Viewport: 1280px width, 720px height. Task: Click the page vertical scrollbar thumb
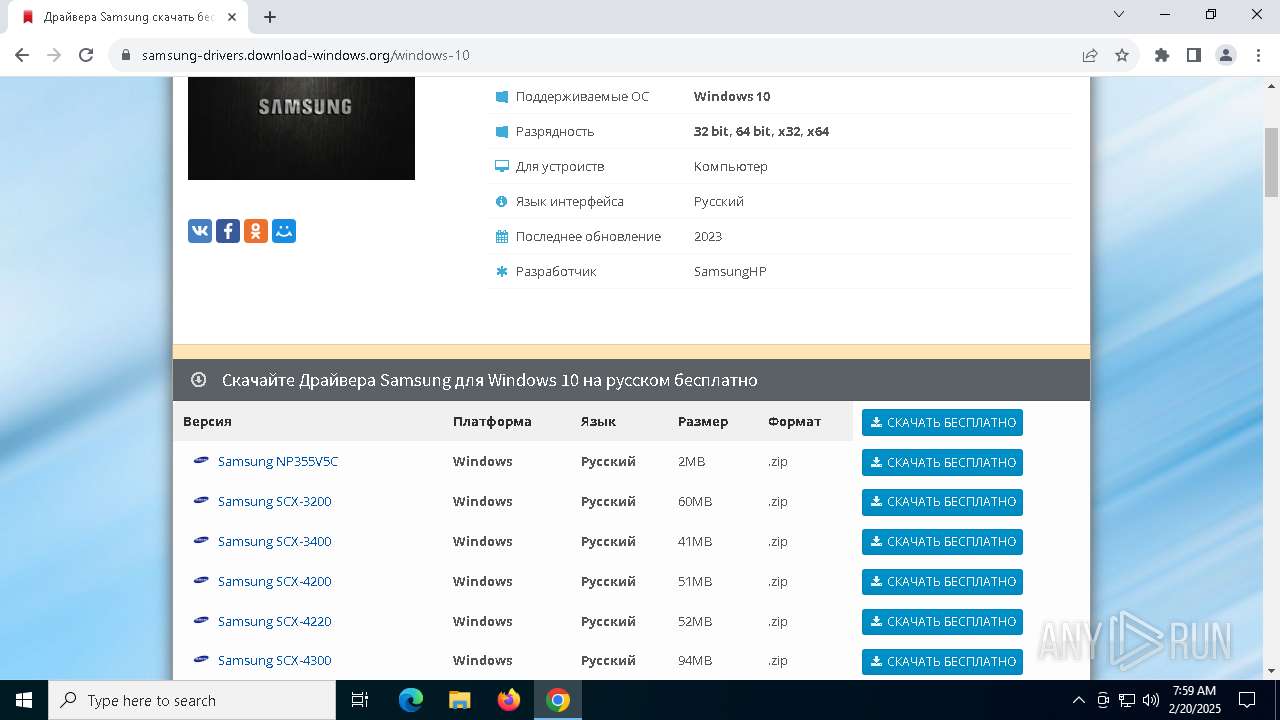click(x=1271, y=162)
